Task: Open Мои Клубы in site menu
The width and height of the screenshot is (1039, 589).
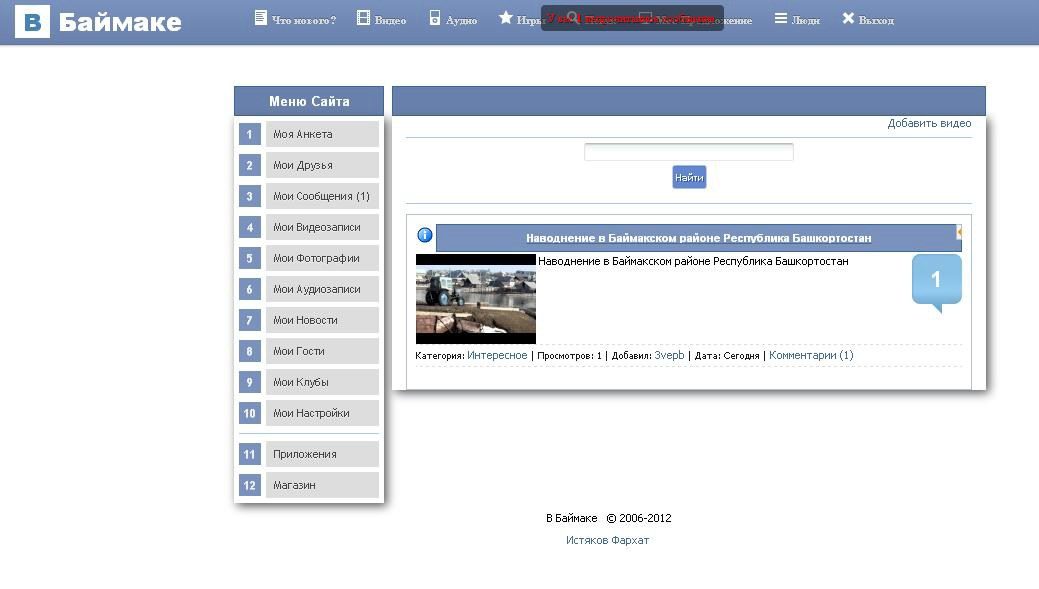Action: [322, 382]
